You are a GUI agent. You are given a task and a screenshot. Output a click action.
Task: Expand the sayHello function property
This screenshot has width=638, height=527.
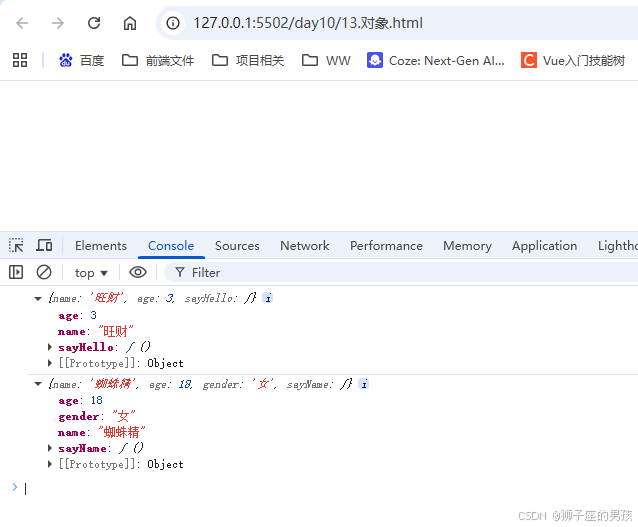[50, 347]
